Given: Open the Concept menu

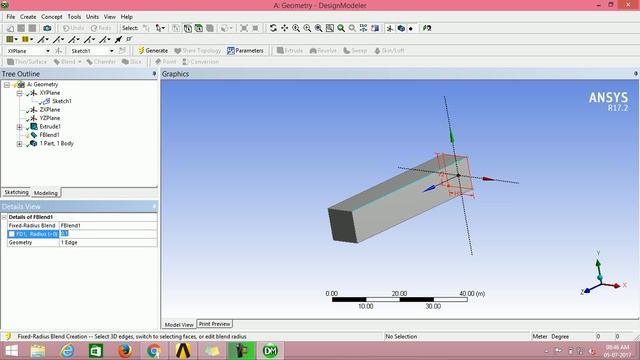Looking at the screenshot, I should click(52, 17).
